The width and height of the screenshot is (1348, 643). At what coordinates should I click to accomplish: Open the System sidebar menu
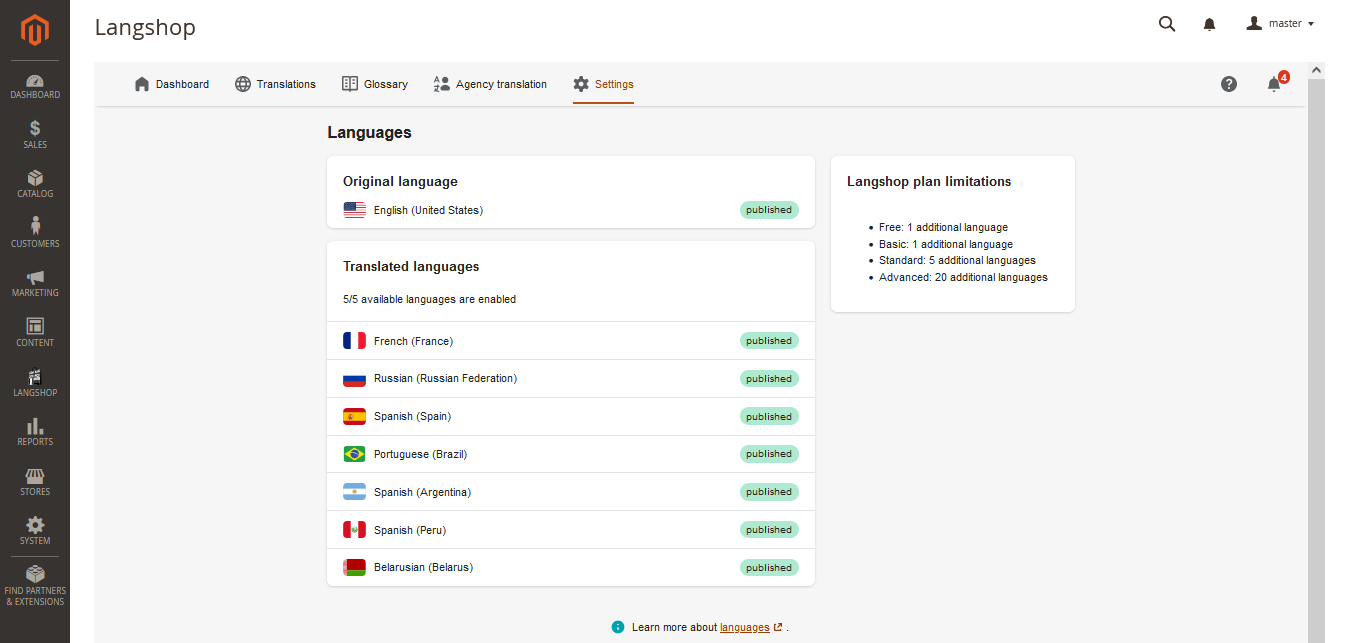[x=35, y=531]
